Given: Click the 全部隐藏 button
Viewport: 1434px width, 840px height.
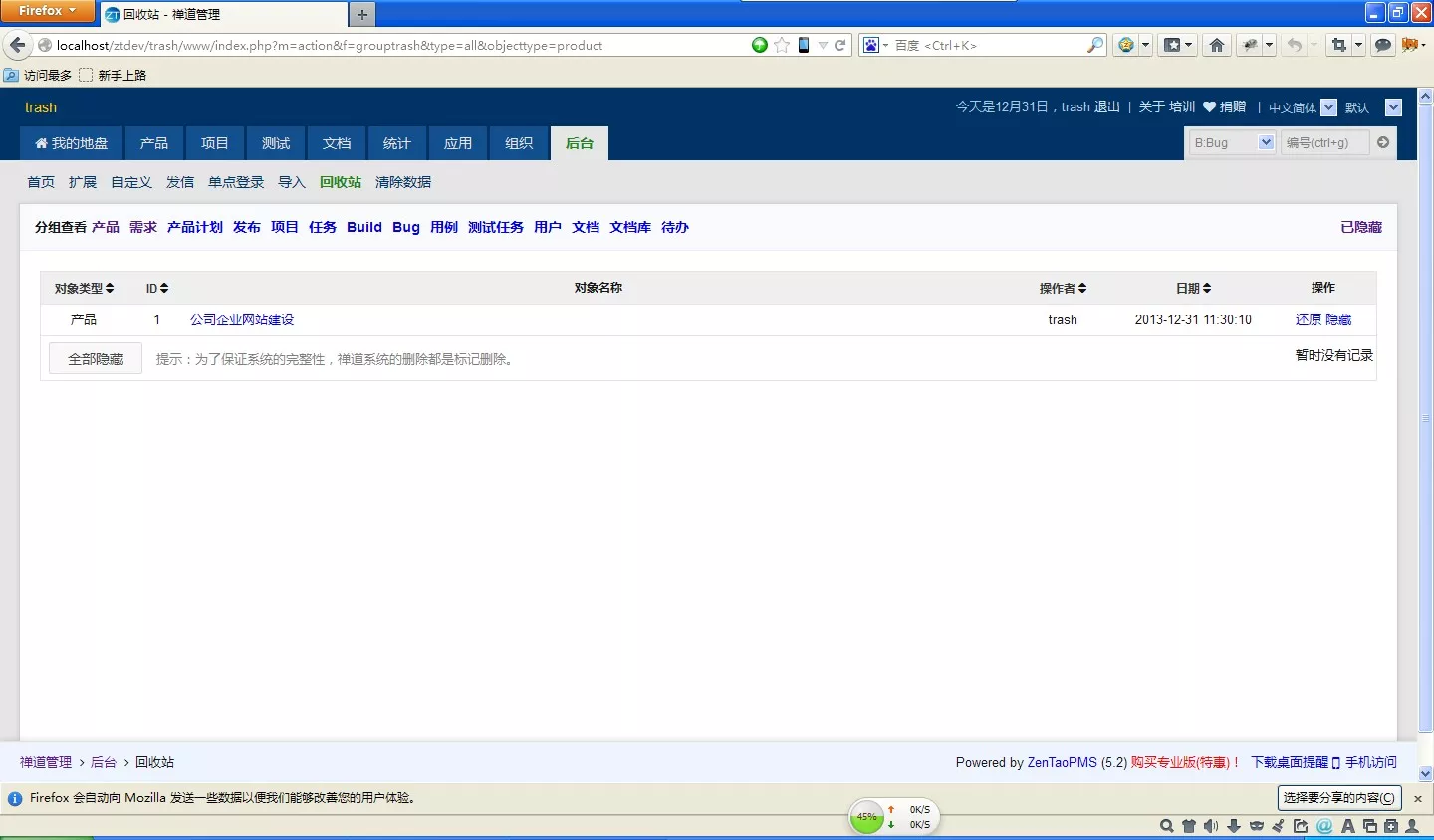Looking at the screenshot, I should click(x=96, y=359).
